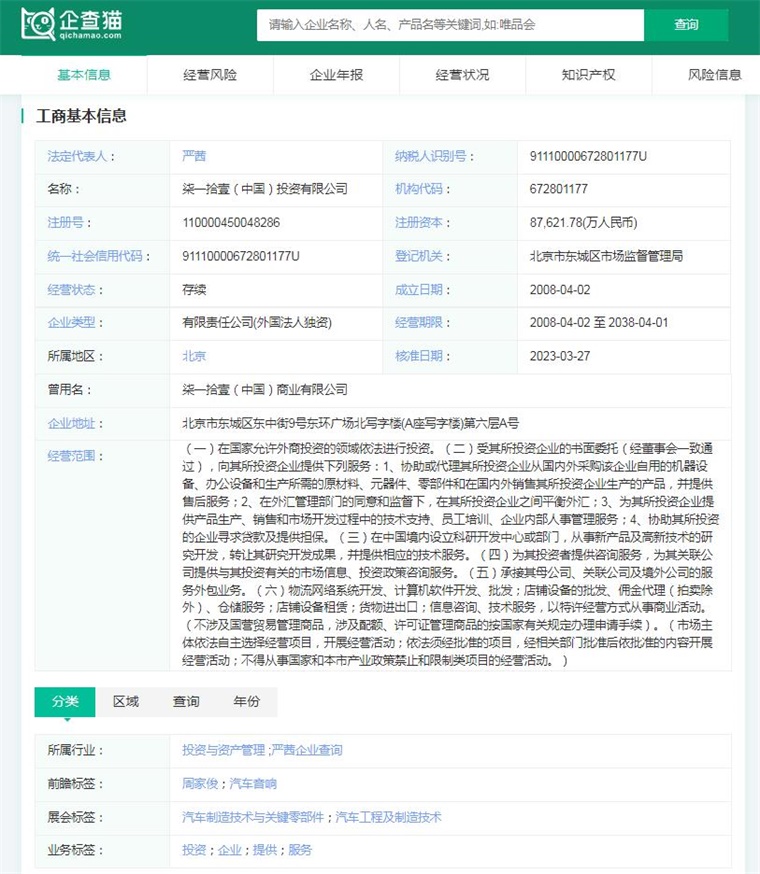This screenshot has width=760, height=874.
Task: Switch to the 年份 tab
Action: (246, 701)
